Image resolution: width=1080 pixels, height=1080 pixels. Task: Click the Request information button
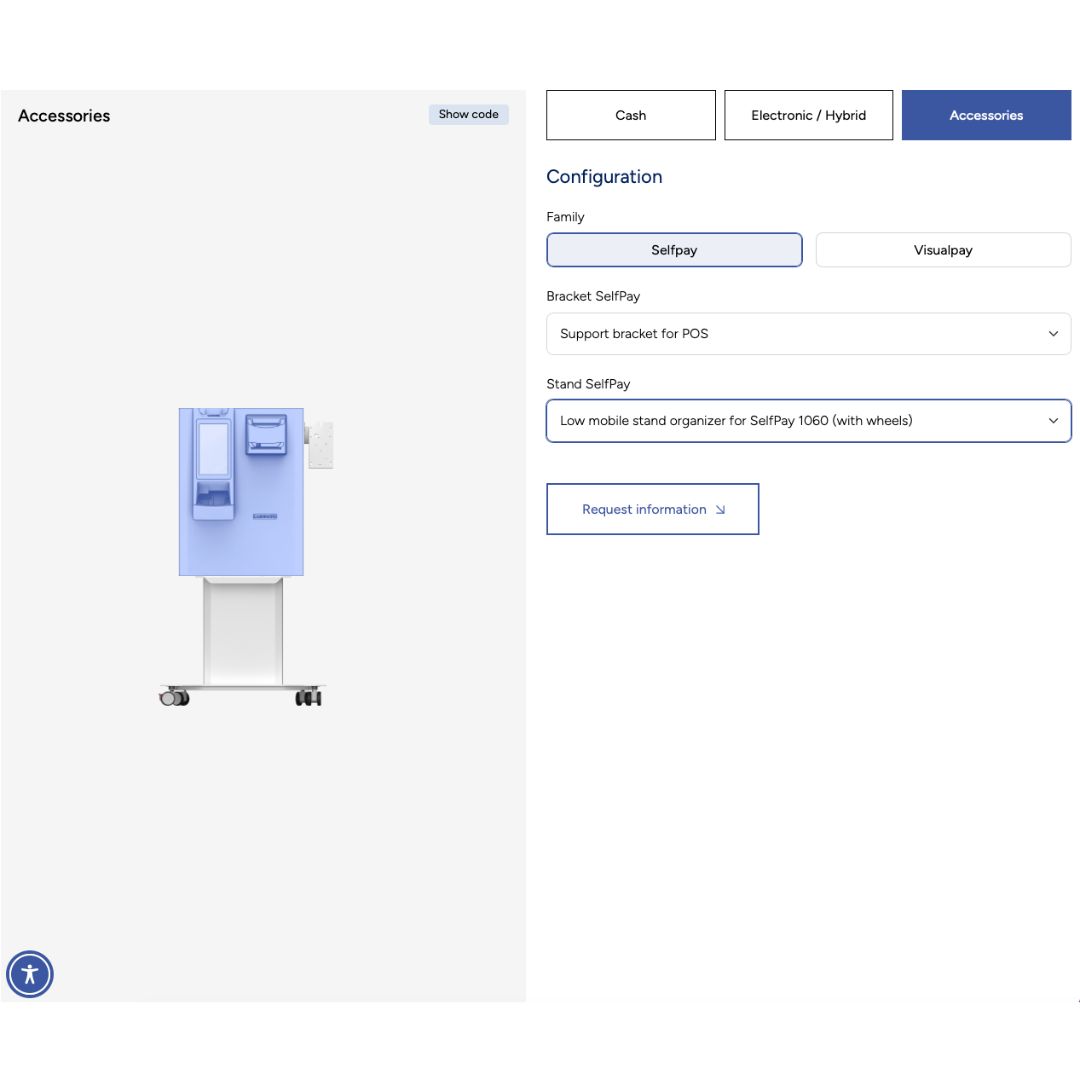652,509
